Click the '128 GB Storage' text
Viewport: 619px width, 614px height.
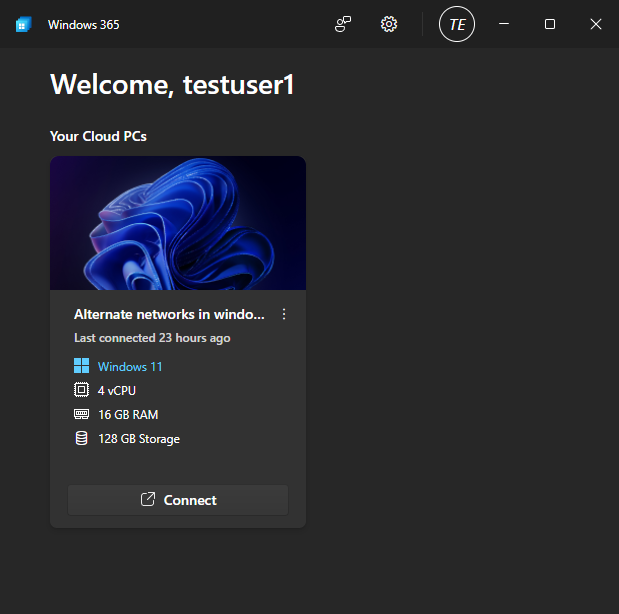click(x=139, y=439)
